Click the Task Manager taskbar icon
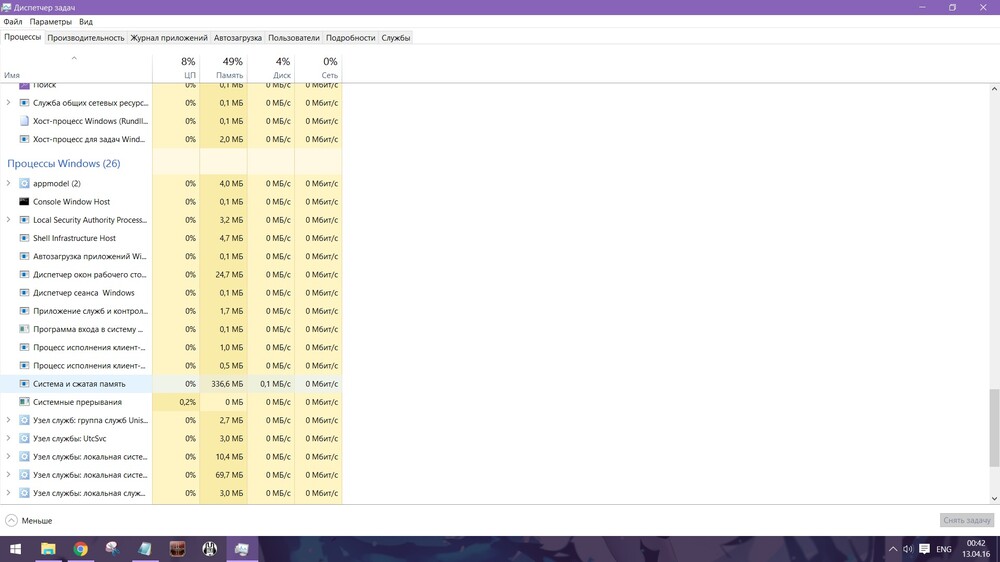This screenshot has height=562, width=1000. click(242, 549)
